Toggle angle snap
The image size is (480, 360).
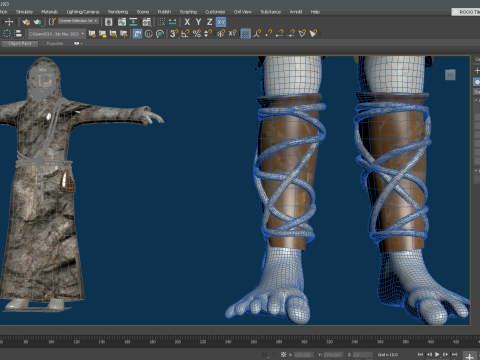(x=185, y=33)
